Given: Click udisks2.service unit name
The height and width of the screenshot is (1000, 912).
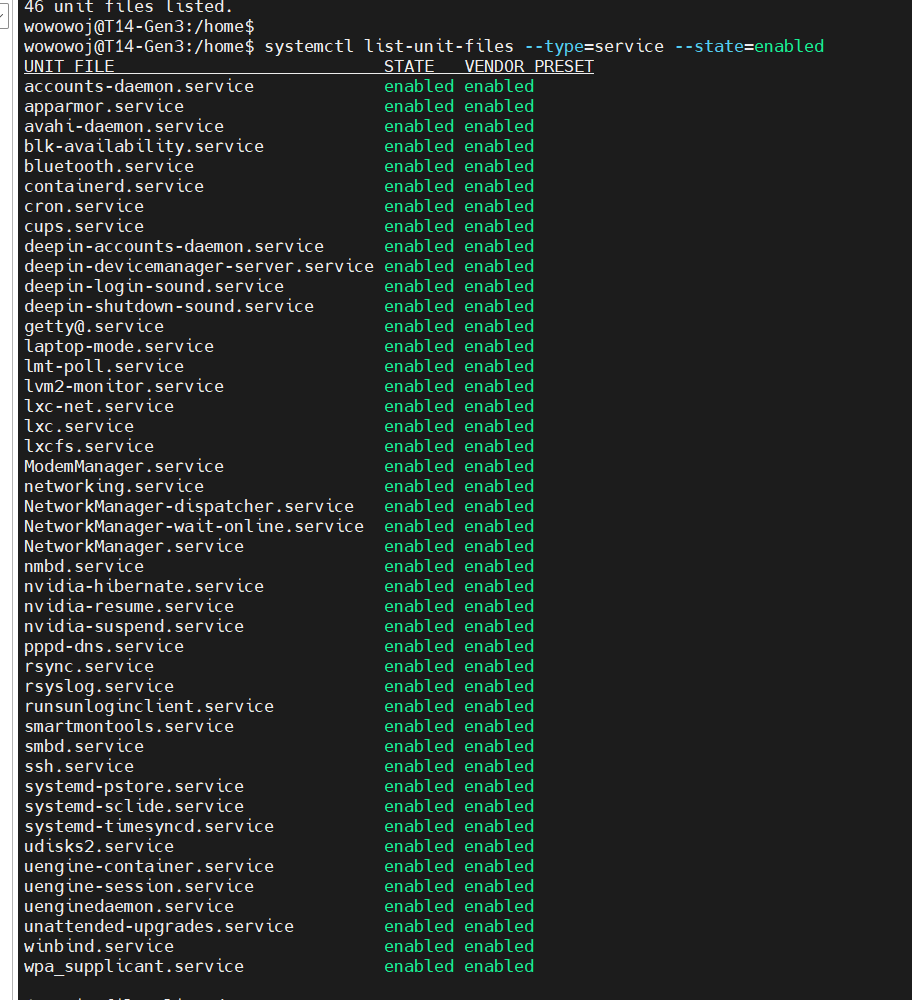Looking at the screenshot, I should [x=99, y=846].
